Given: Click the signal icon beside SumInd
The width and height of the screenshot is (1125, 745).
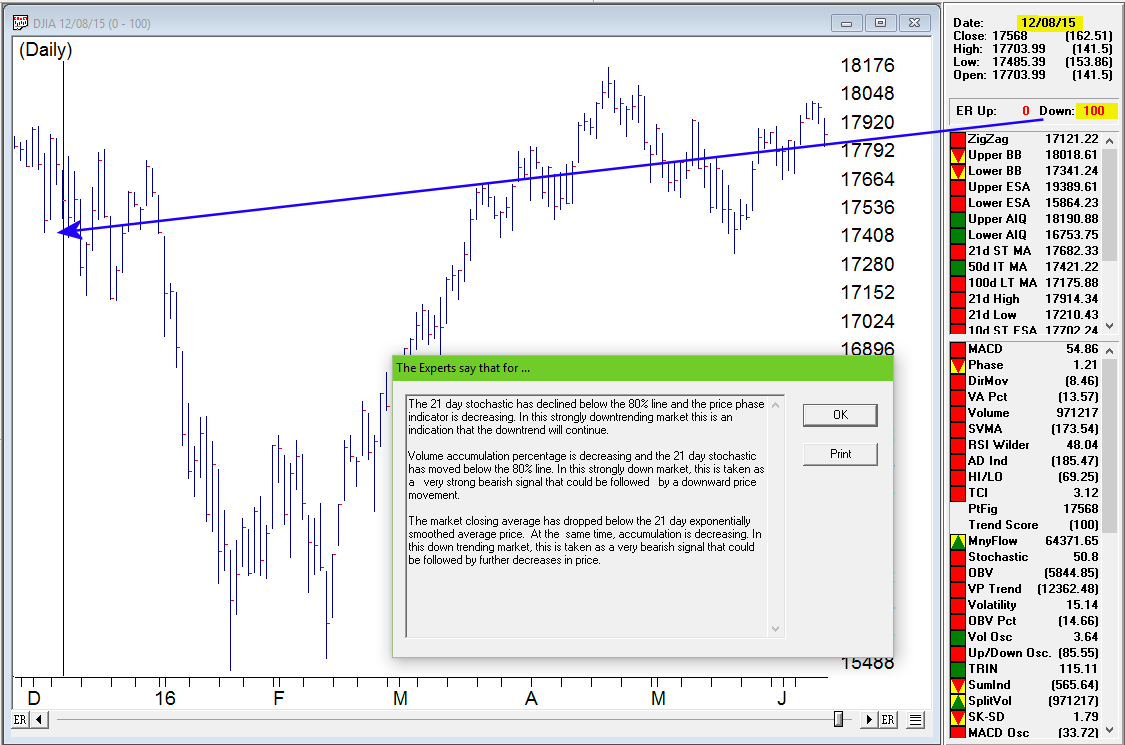Looking at the screenshot, I should pos(957,685).
